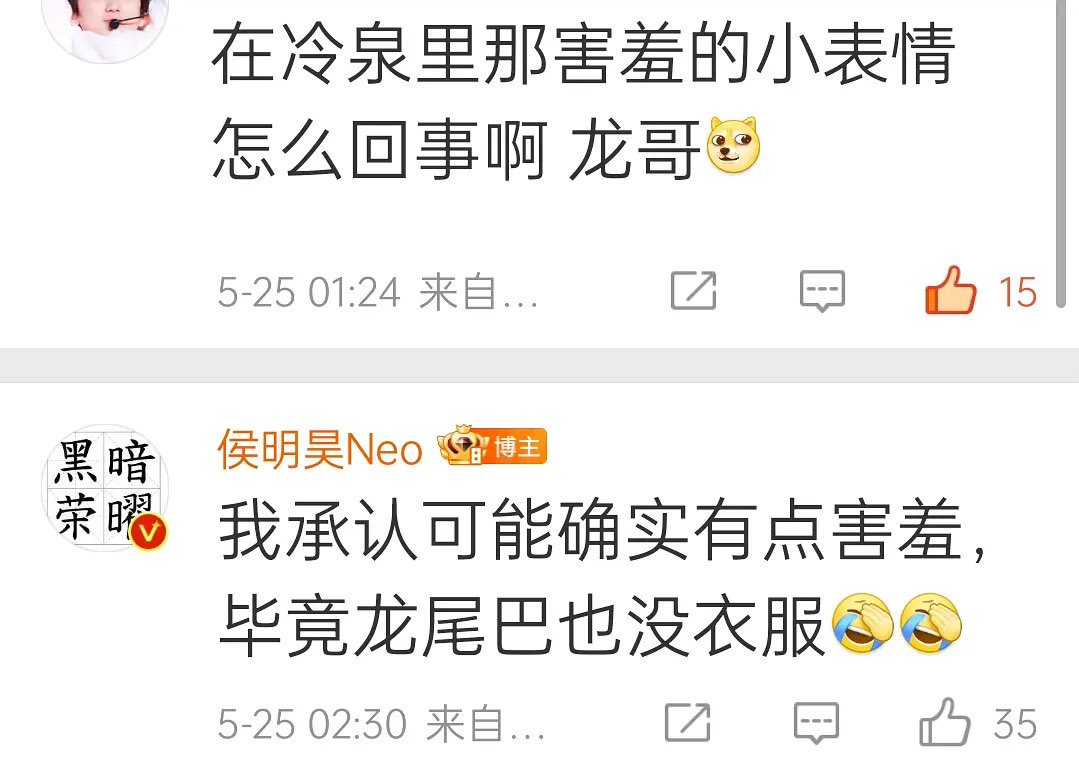Repost the 侯明昊Neo comment
This screenshot has width=1079, height=772.
point(687,722)
